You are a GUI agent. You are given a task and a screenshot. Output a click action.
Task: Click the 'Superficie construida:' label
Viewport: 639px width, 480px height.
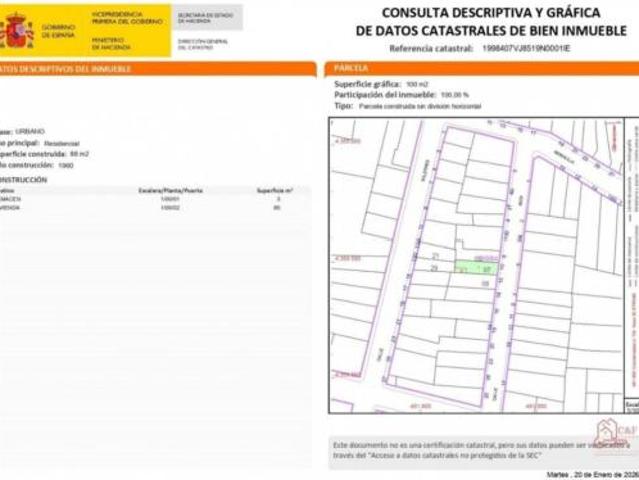tap(33, 154)
